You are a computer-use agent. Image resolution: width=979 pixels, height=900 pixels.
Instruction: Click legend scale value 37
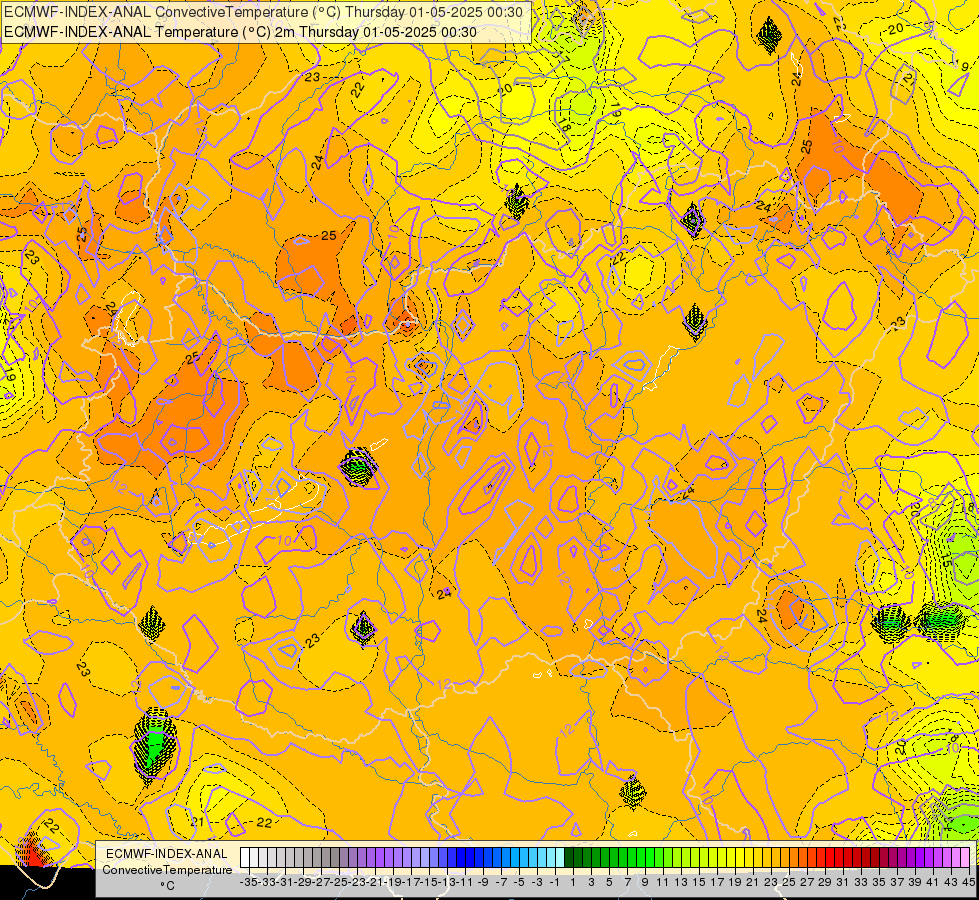[x=897, y=882]
